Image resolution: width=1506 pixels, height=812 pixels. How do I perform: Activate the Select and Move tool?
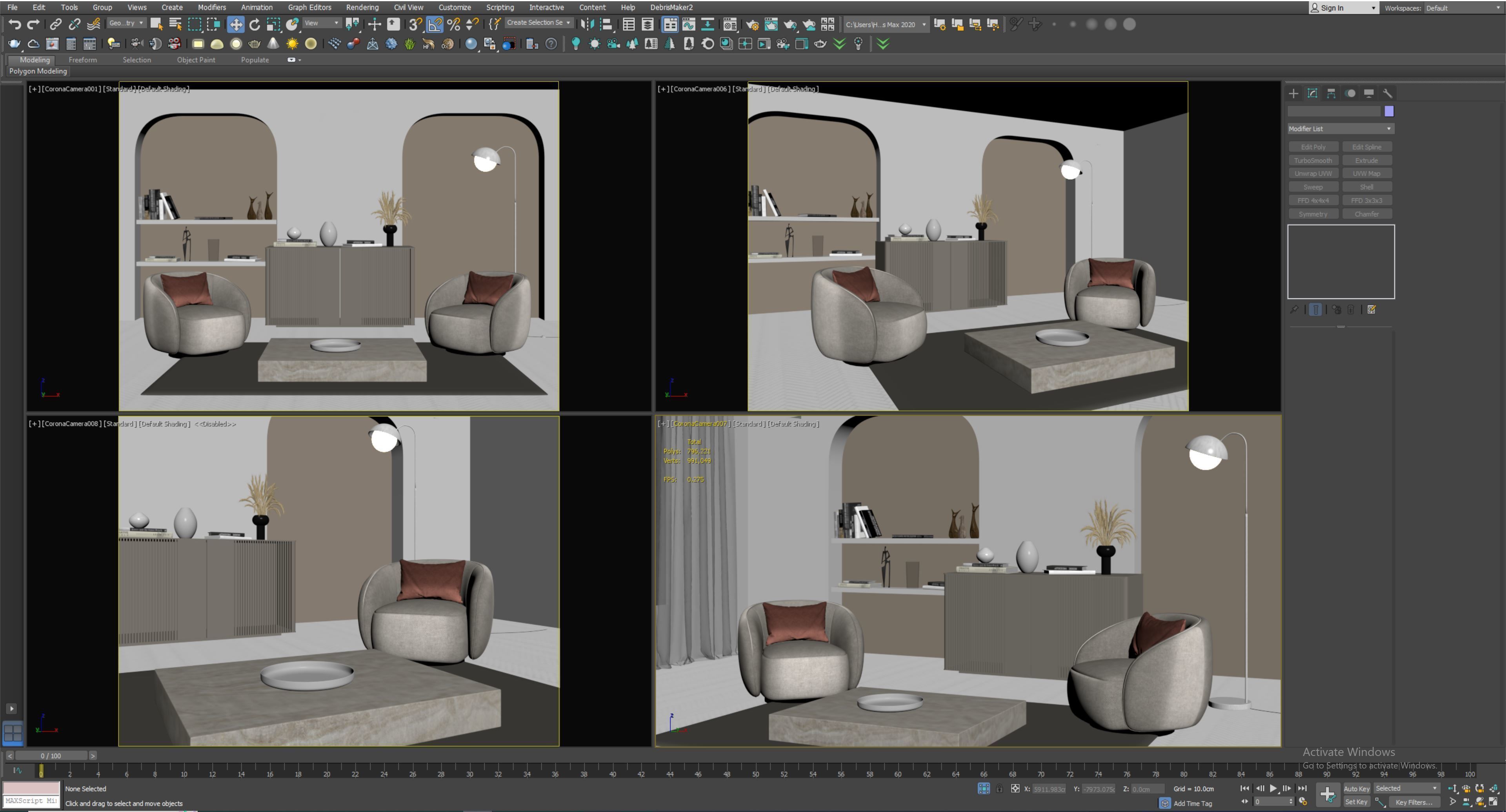pyautogui.click(x=236, y=24)
